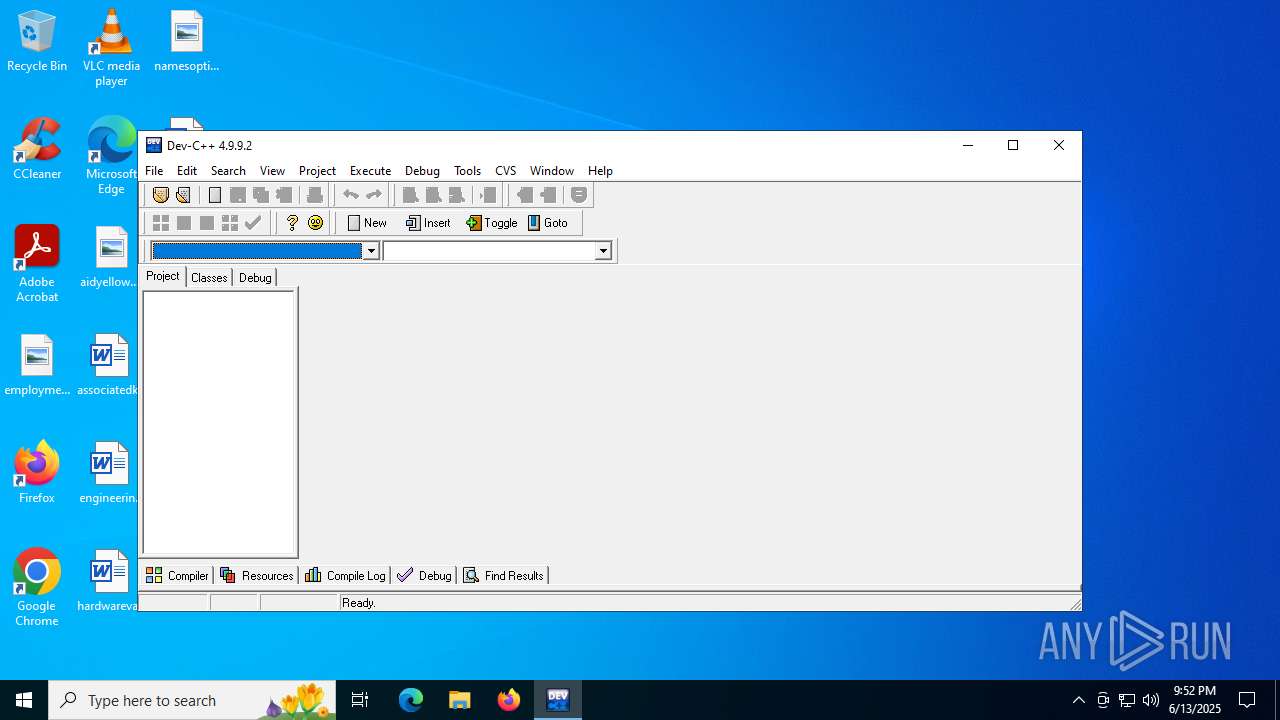Click the Replace toolbar icon
The image size is (1280, 720).
point(433,195)
